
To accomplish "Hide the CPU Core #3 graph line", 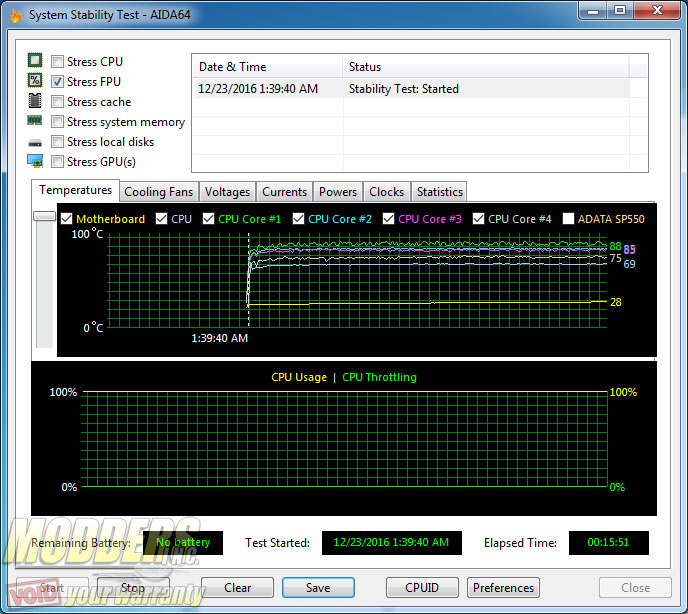I will [388, 219].
